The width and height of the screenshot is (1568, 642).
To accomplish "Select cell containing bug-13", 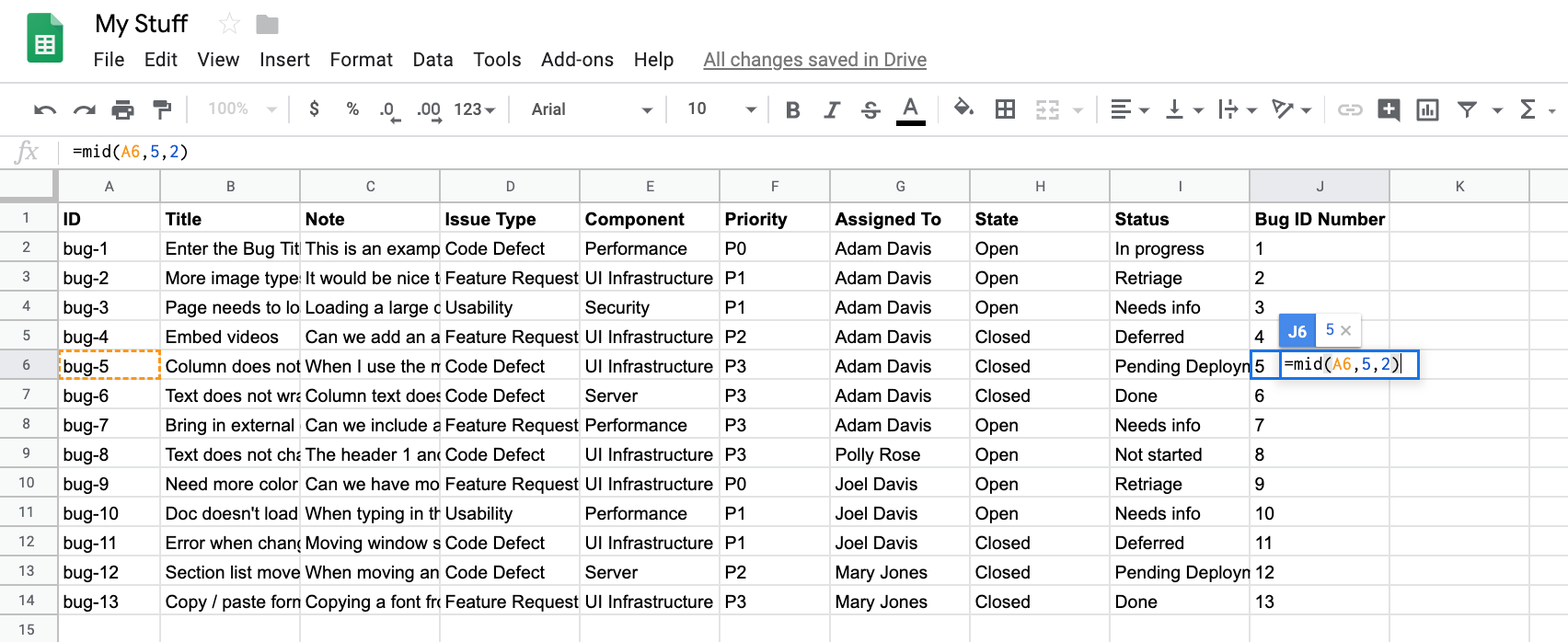I will [x=109, y=602].
